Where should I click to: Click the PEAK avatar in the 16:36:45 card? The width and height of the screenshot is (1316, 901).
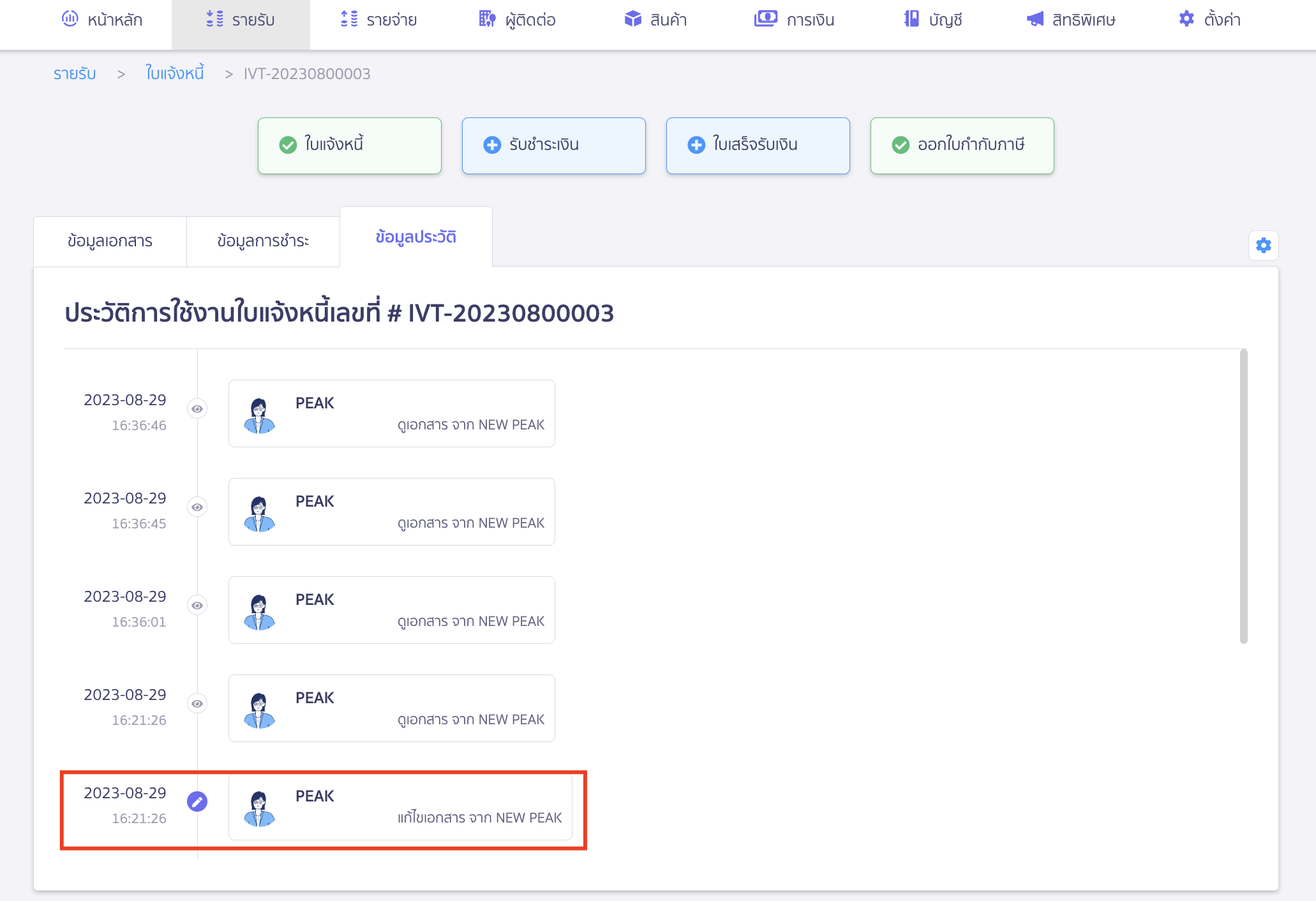tap(259, 514)
